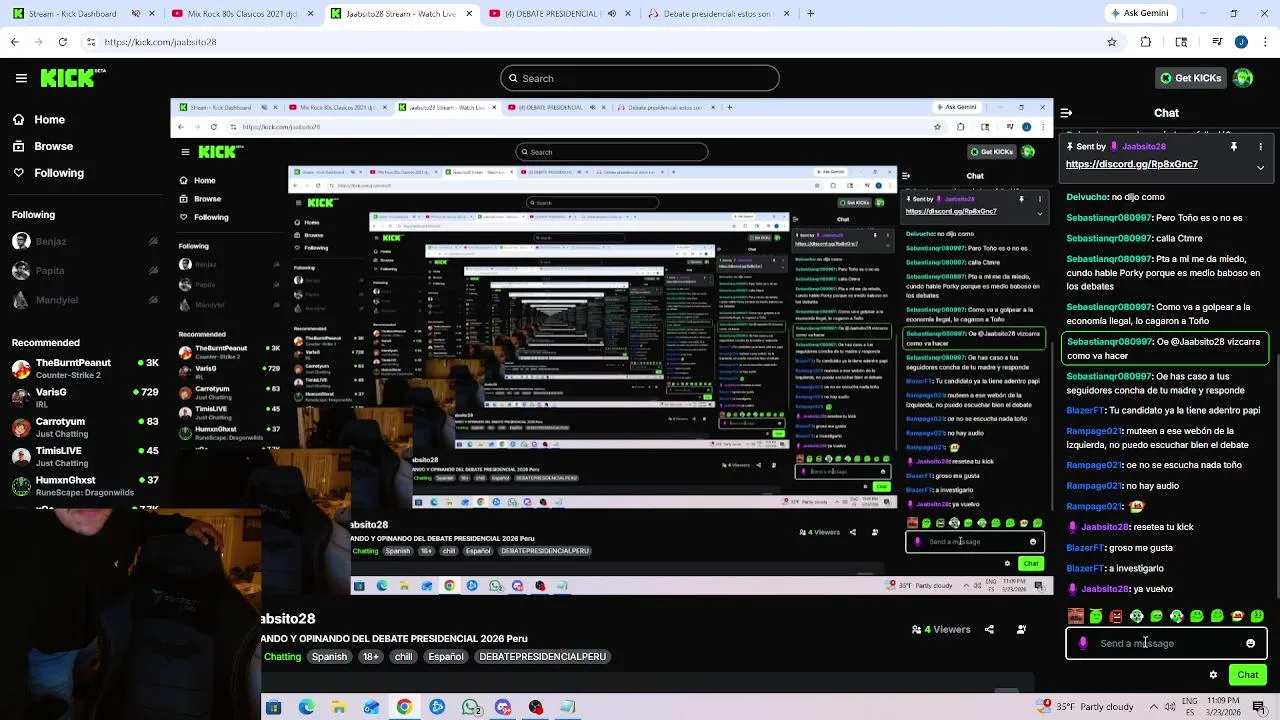Collapse the chat panel arrow icon
The image size is (1280, 720).
tap(1066, 113)
